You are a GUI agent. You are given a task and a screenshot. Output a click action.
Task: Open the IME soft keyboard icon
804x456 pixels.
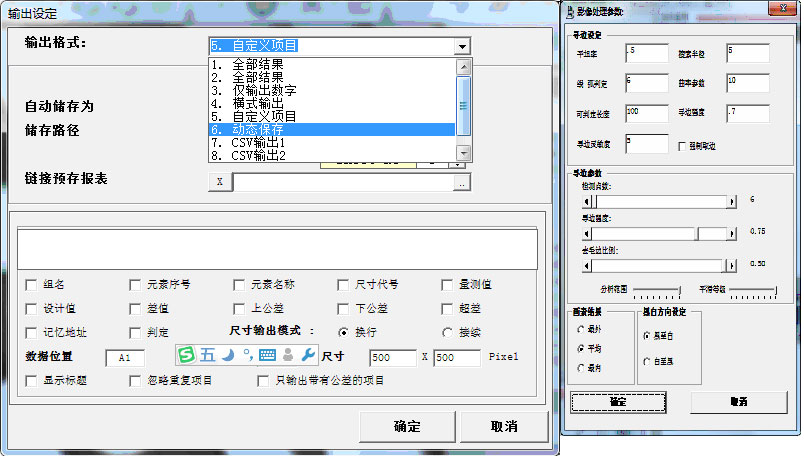[x=267, y=355]
